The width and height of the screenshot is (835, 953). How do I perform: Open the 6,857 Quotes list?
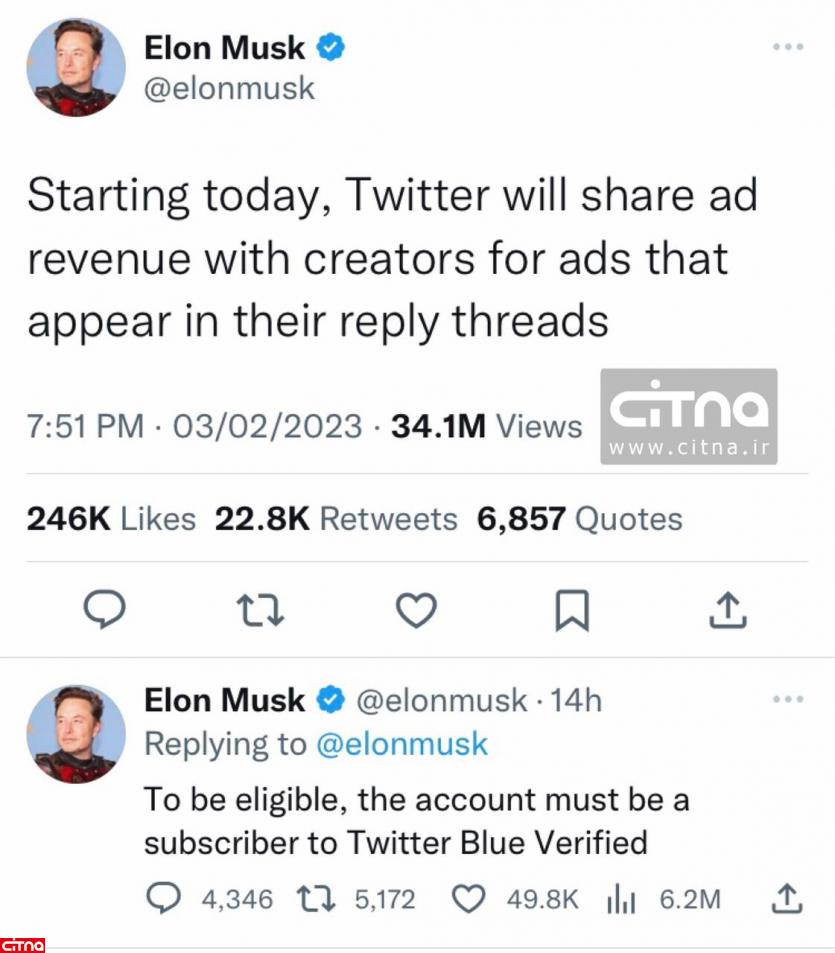579,519
